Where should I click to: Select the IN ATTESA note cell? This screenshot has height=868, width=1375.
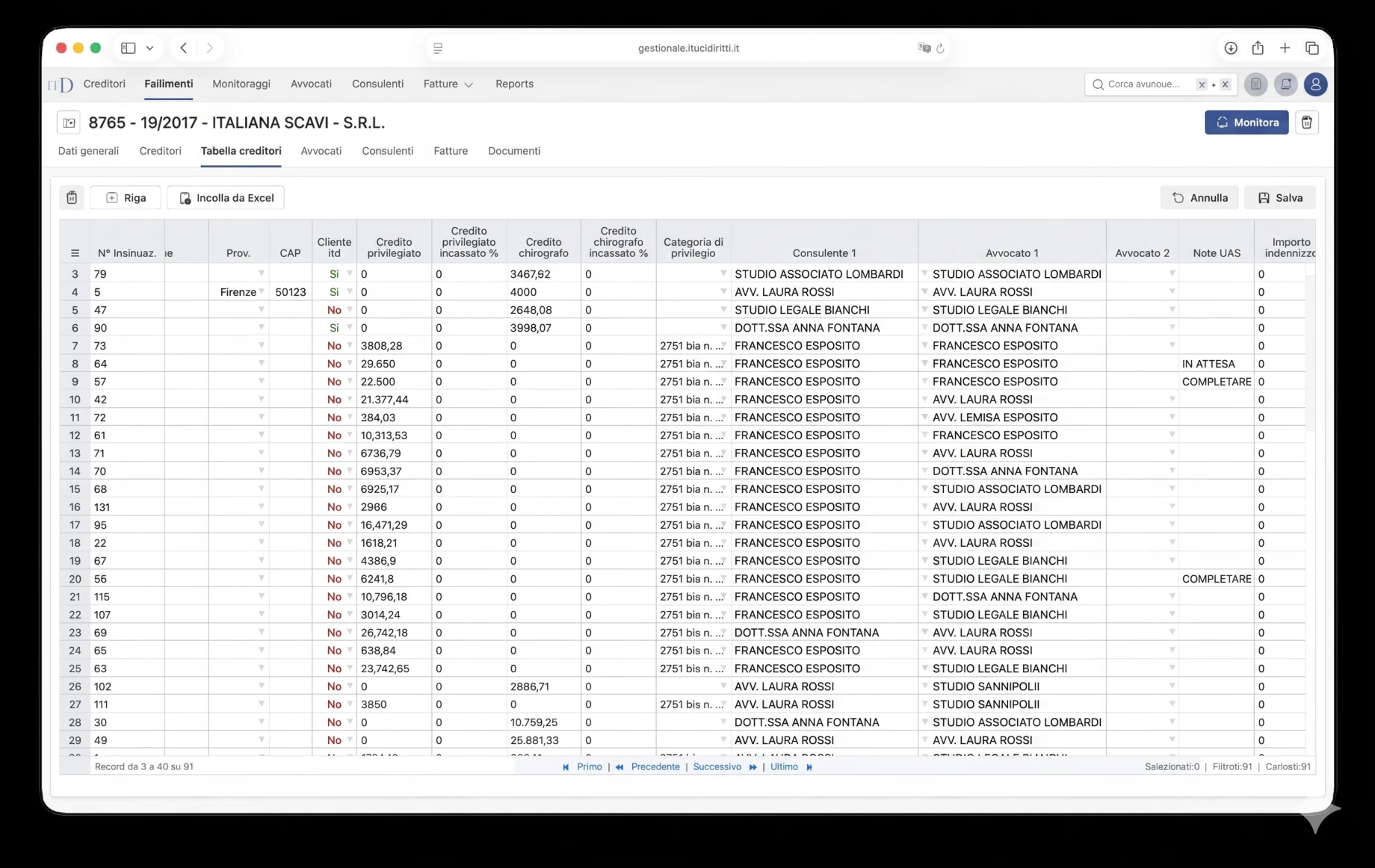pyautogui.click(x=1217, y=364)
